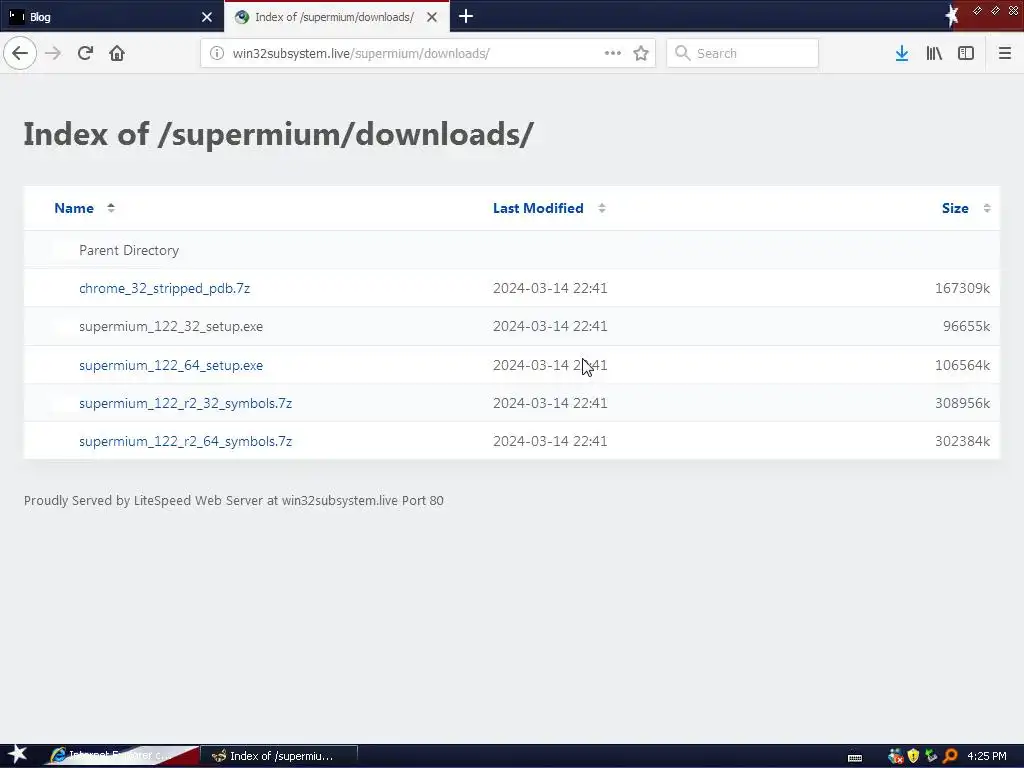Click the date in supermium_122_r2_64_symbols.7z row

click(x=550, y=441)
